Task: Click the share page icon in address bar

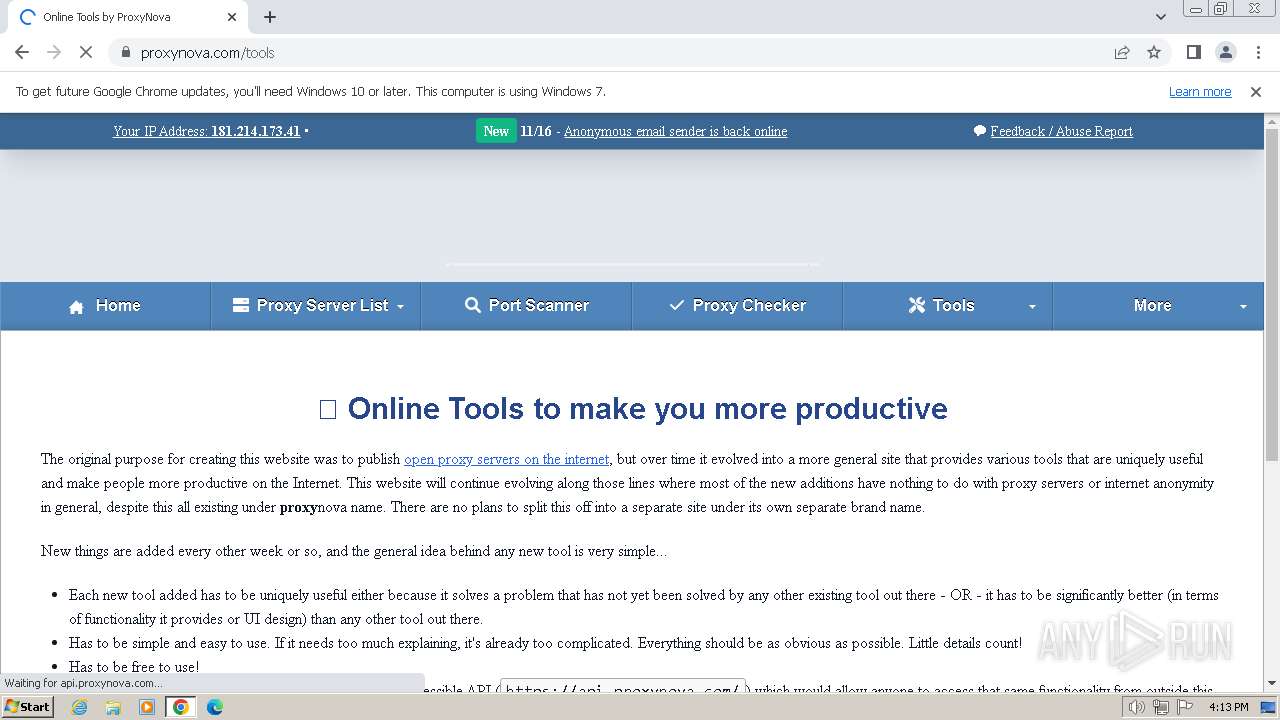Action: (1122, 53)
